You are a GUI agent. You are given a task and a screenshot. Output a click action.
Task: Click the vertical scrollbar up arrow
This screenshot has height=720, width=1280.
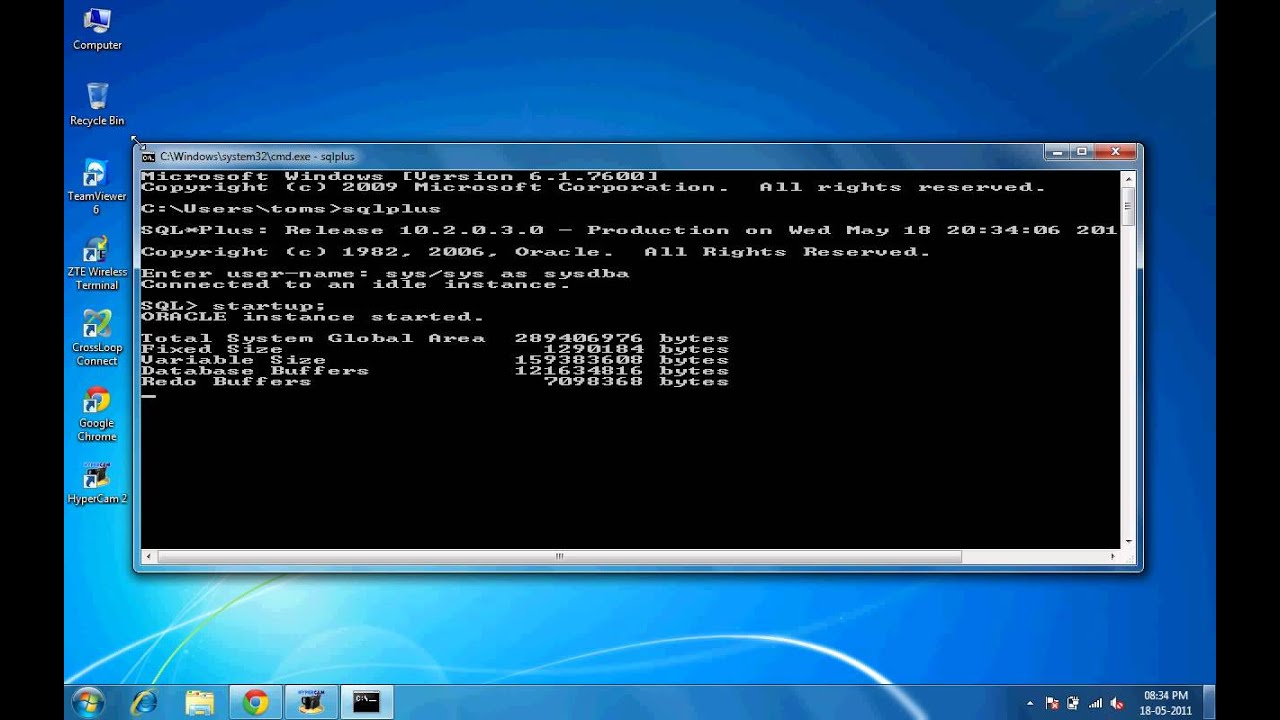point(1129,179)
